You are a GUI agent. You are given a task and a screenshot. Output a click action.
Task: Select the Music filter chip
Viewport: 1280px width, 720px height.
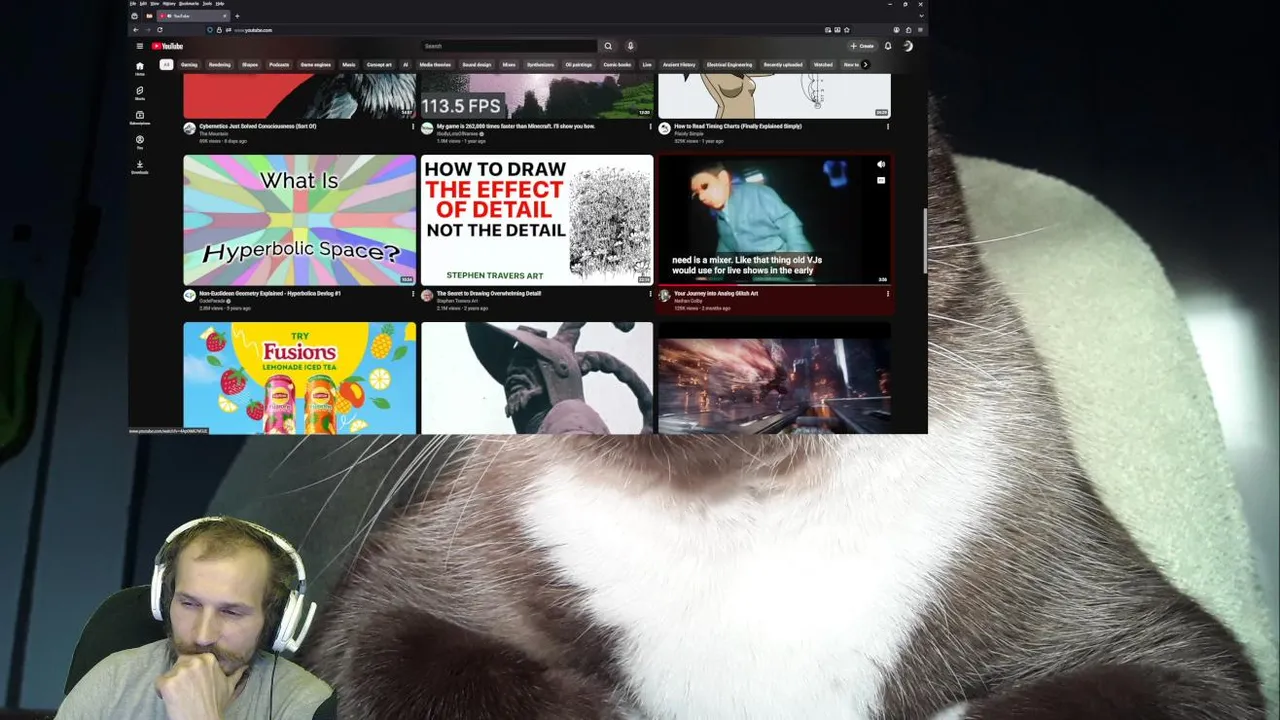[x=349, y=65]
